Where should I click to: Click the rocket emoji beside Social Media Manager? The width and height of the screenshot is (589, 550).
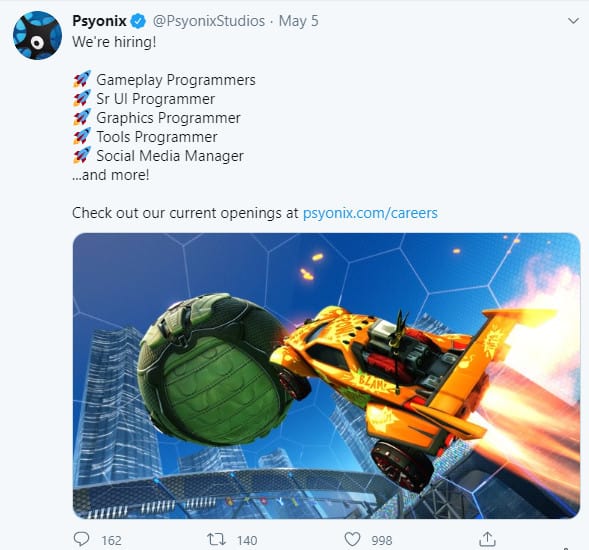point(82,156)
